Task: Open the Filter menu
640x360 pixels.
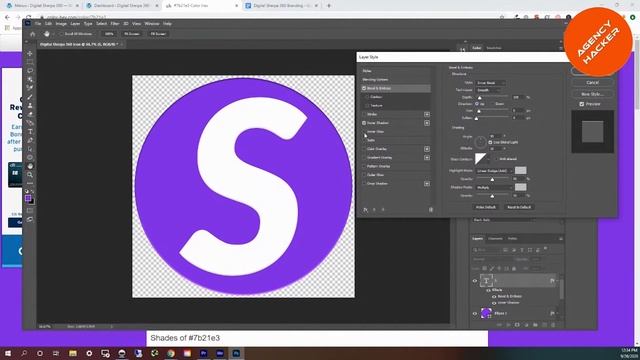Action: point(115,24)
